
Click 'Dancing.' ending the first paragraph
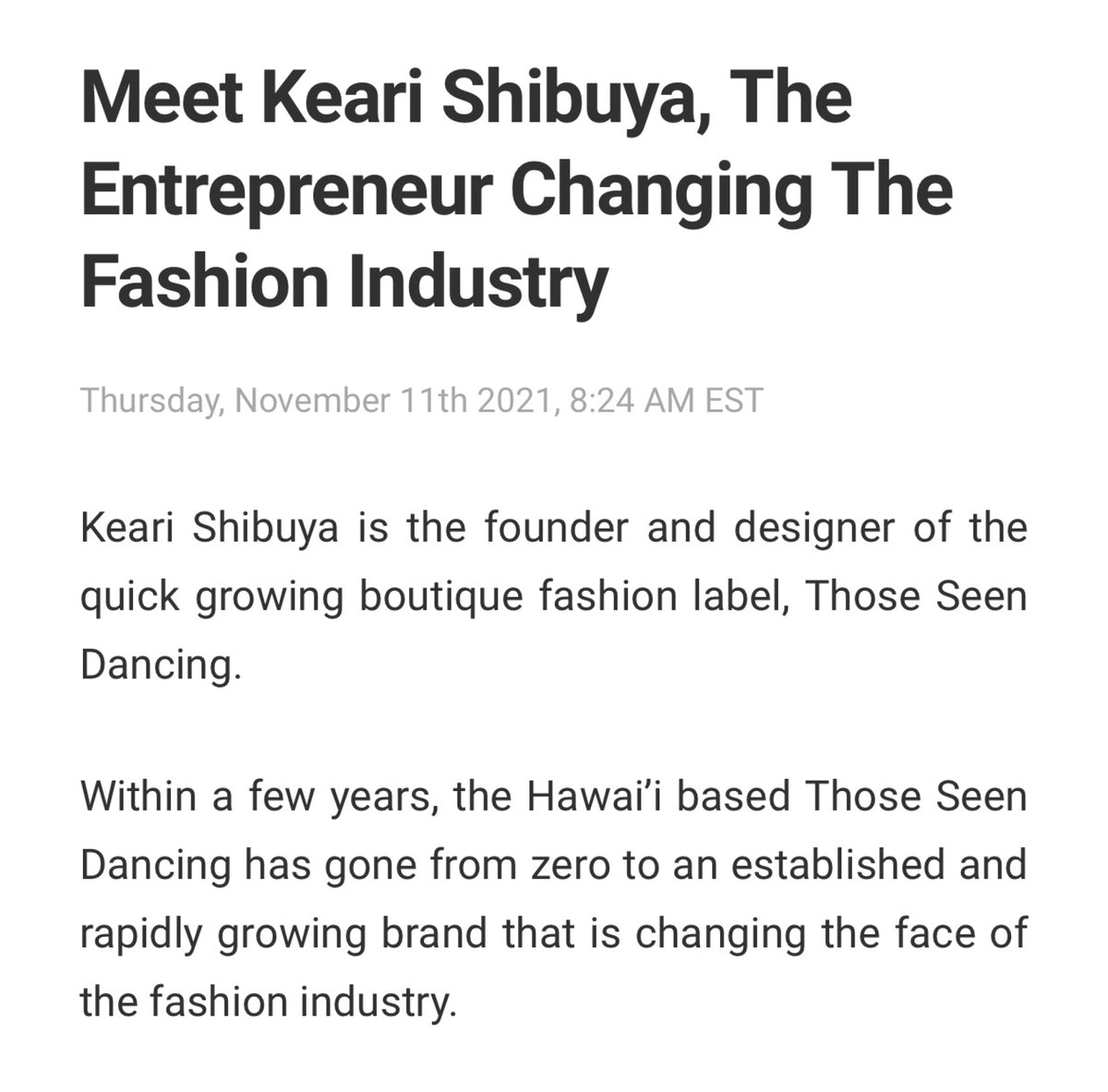coord(161,665)
